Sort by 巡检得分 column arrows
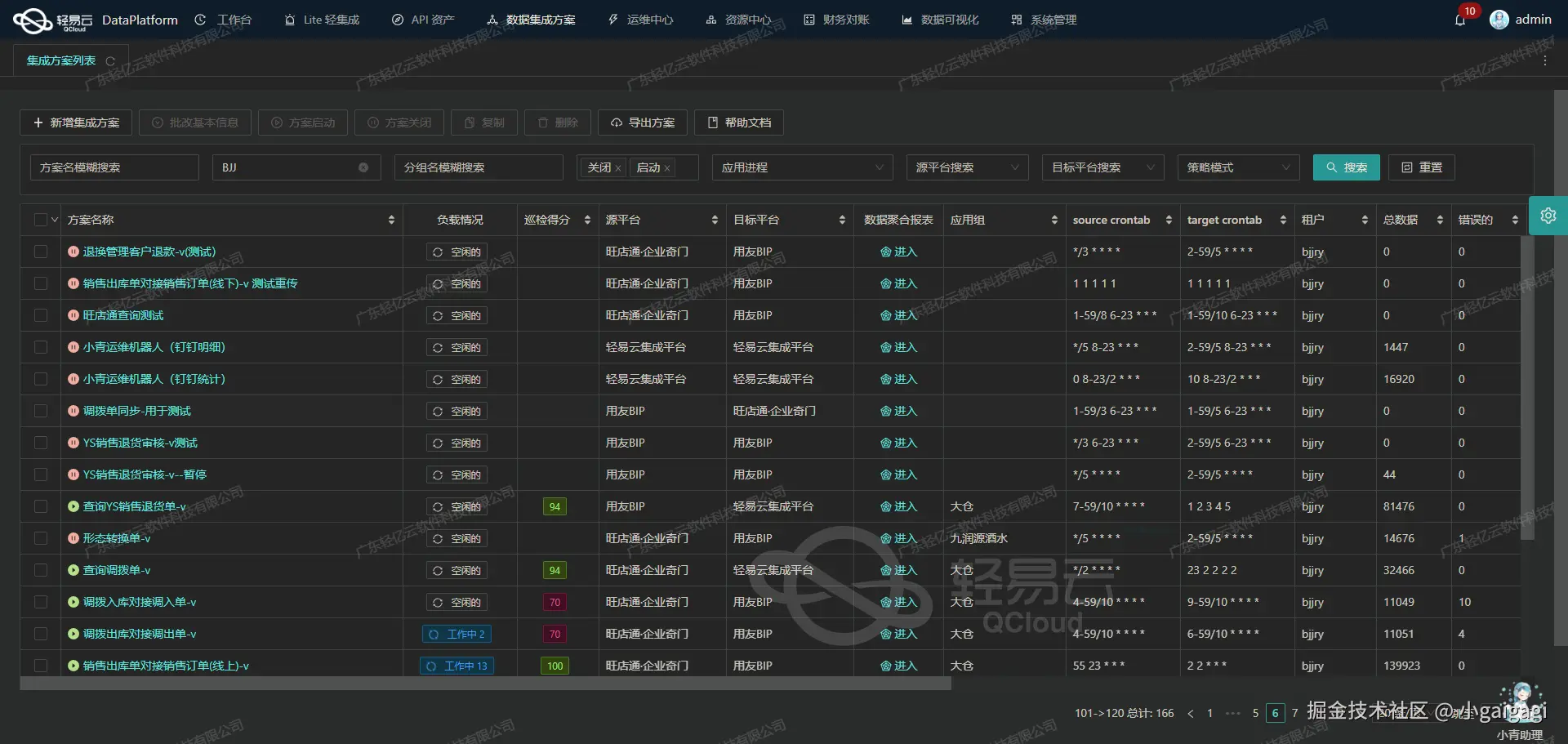This screenshot has width=1568, height=744. click(587, 220)
